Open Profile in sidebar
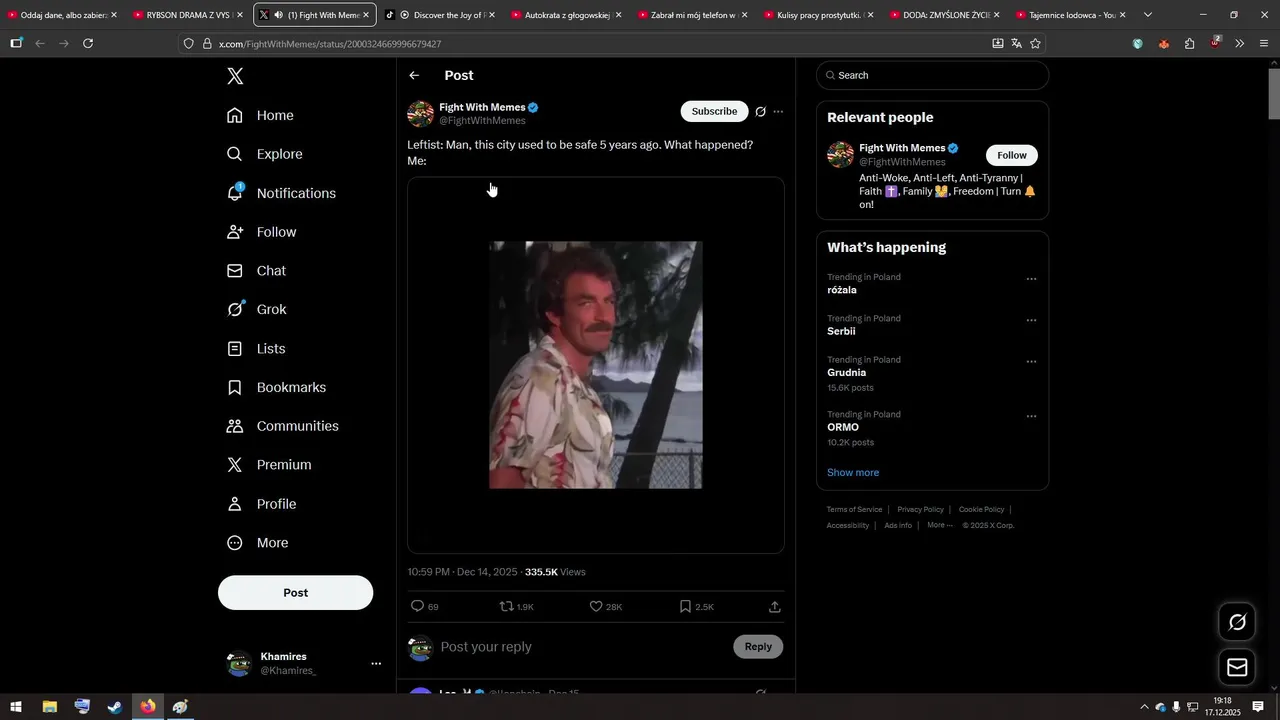This screenshot has width=1280, height=720. pyautogui.click(x=261, y=504)
